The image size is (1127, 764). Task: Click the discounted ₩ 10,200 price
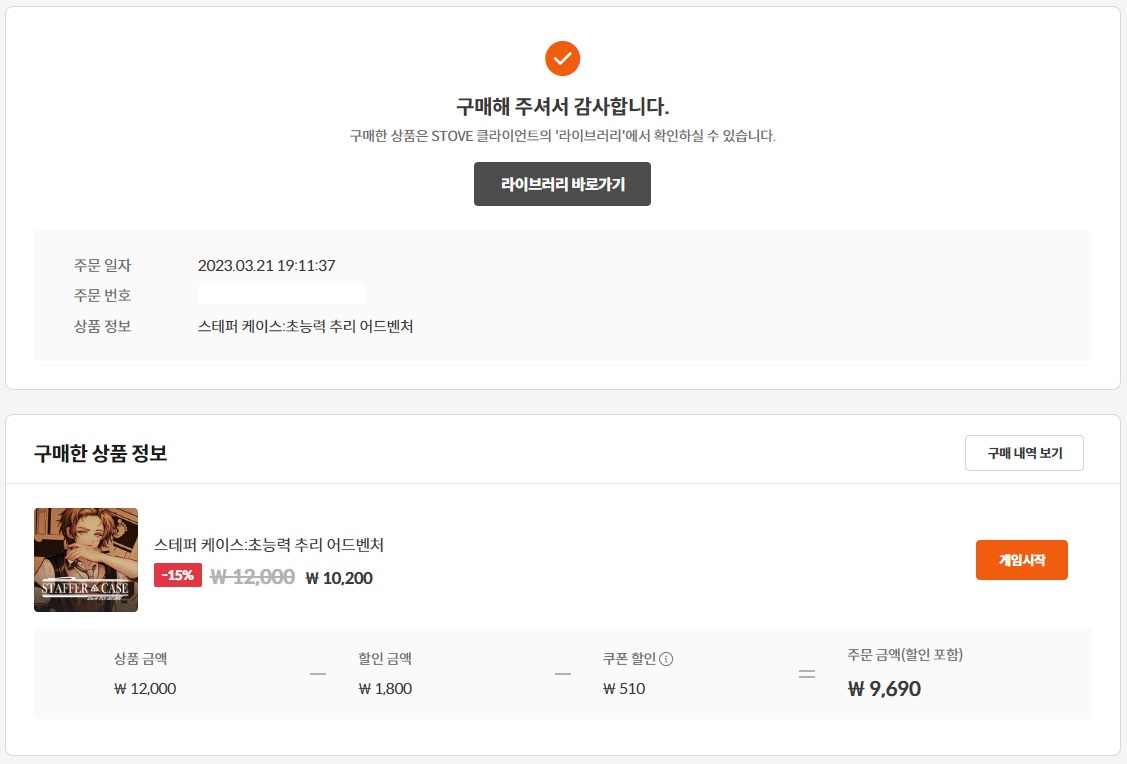(x=339, y=577)
